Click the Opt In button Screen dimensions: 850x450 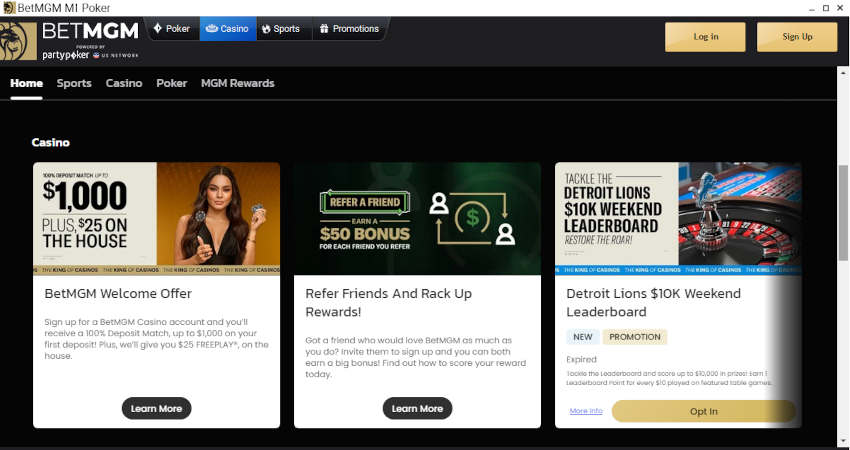pyautogui.click(x=704, y=412)
